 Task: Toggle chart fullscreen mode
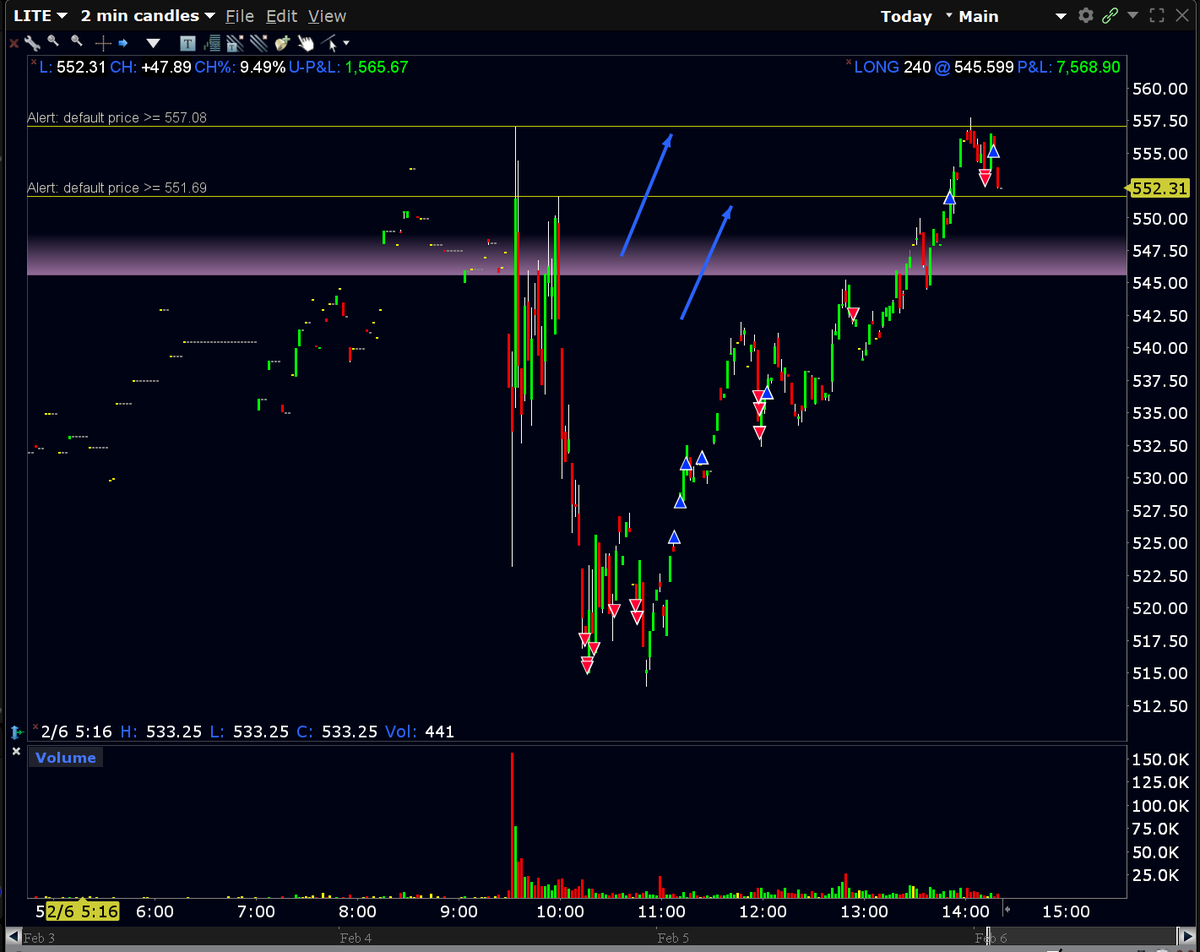coord(1157,16)
